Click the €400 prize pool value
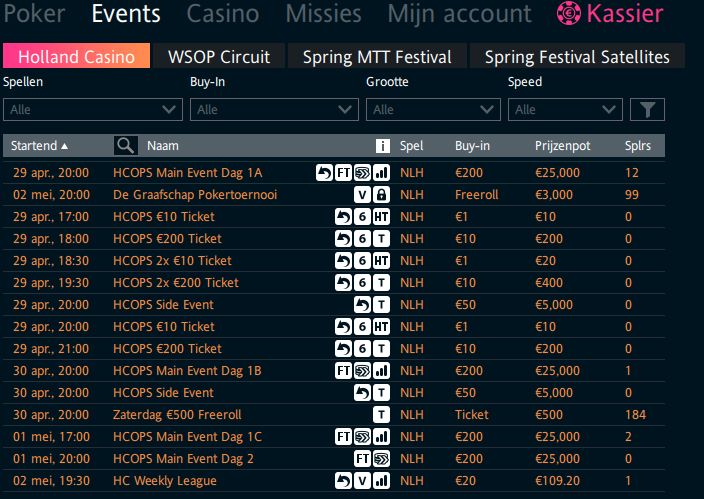 [549, 283]
